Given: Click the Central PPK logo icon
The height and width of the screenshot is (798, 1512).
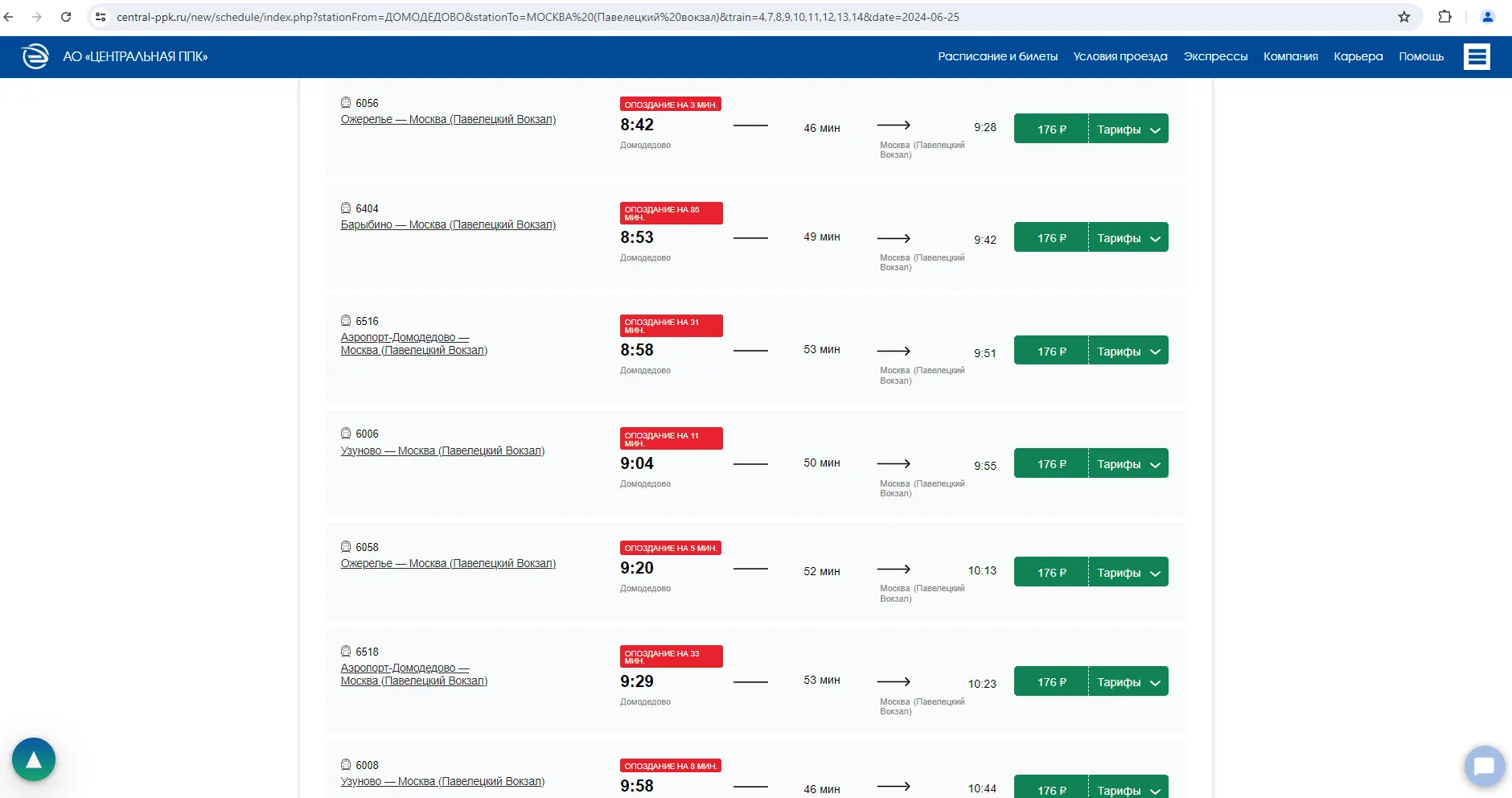Looking at the screenshot, I should click(35, 56).
